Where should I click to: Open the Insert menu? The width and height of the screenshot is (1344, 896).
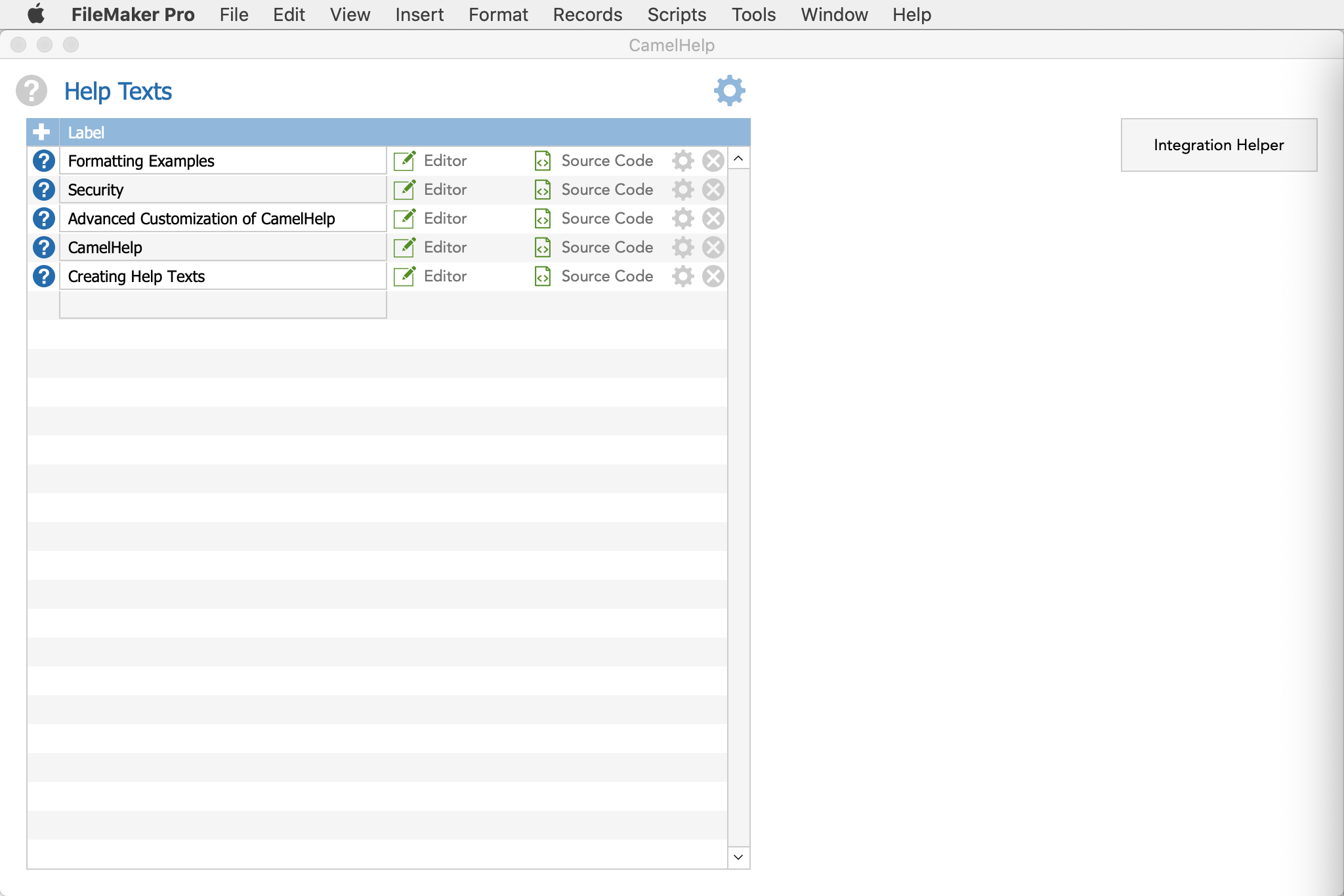click(x=419, y=14)
